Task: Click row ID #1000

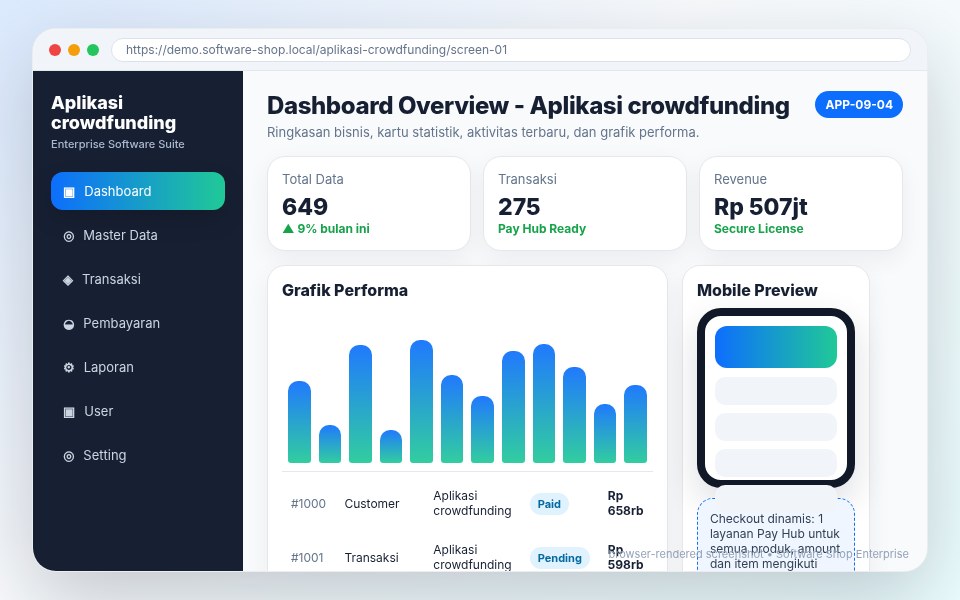Action: point(308,503)
